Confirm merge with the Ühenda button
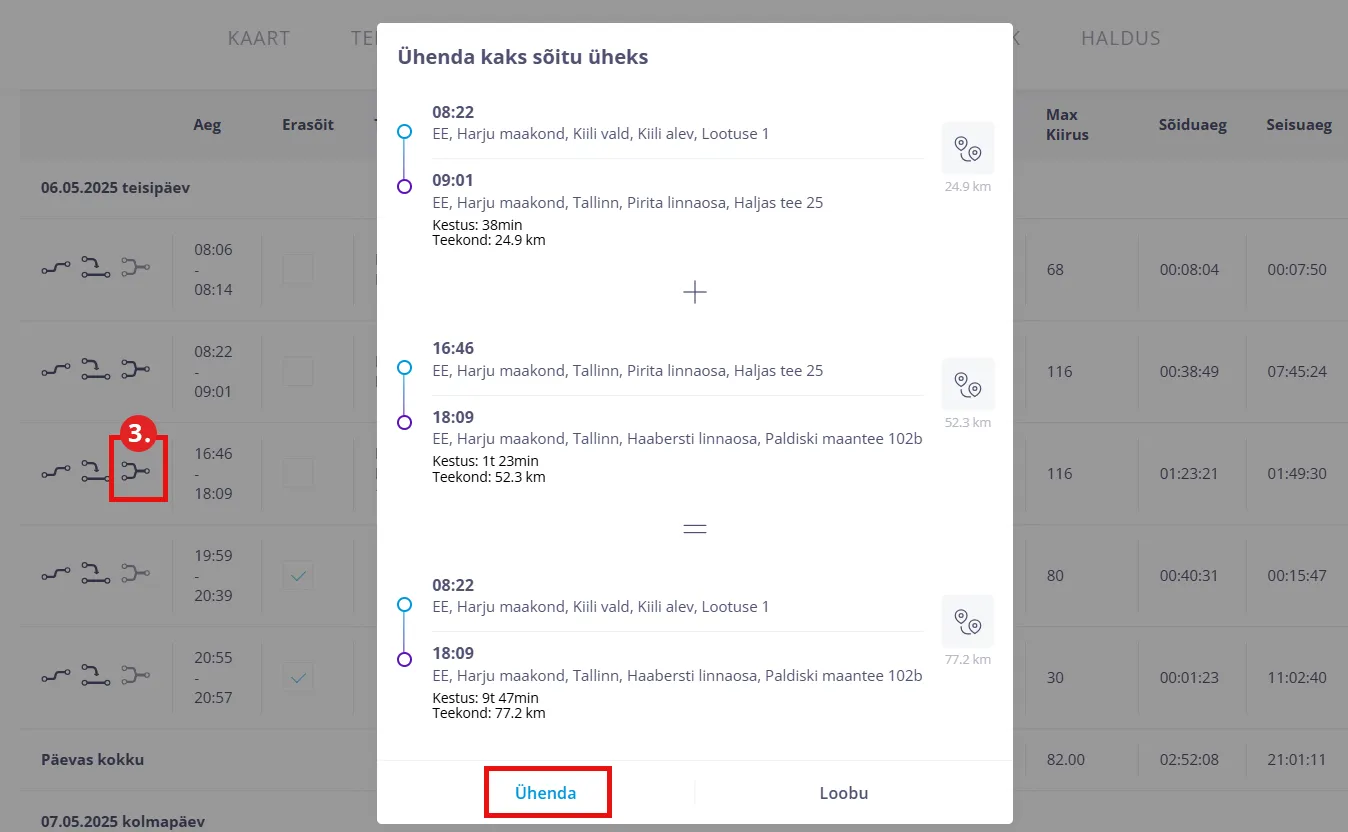Image resolution: width=1348 pixels, height=832 pixels. 546,793
